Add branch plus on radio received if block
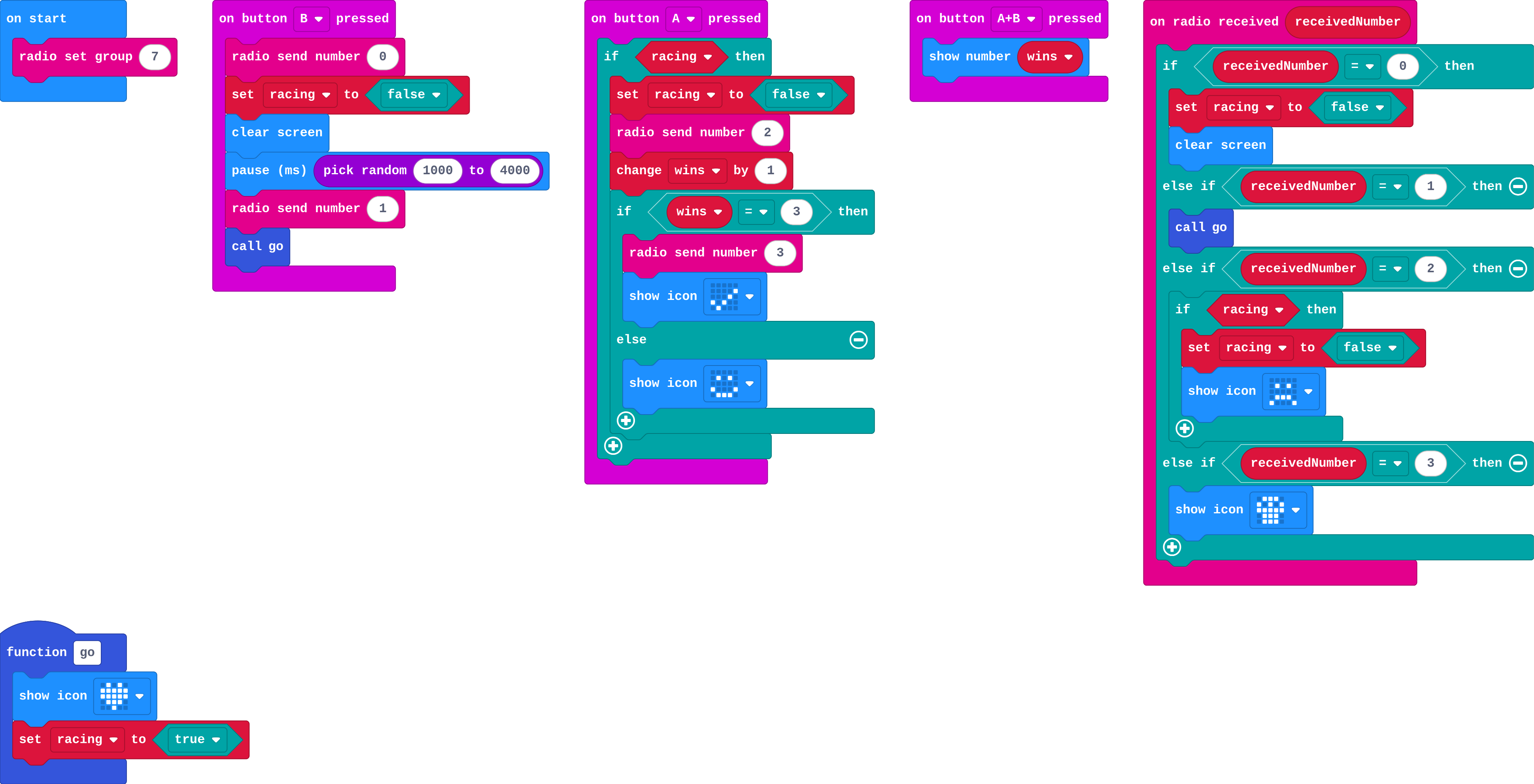 point(1171,547)
